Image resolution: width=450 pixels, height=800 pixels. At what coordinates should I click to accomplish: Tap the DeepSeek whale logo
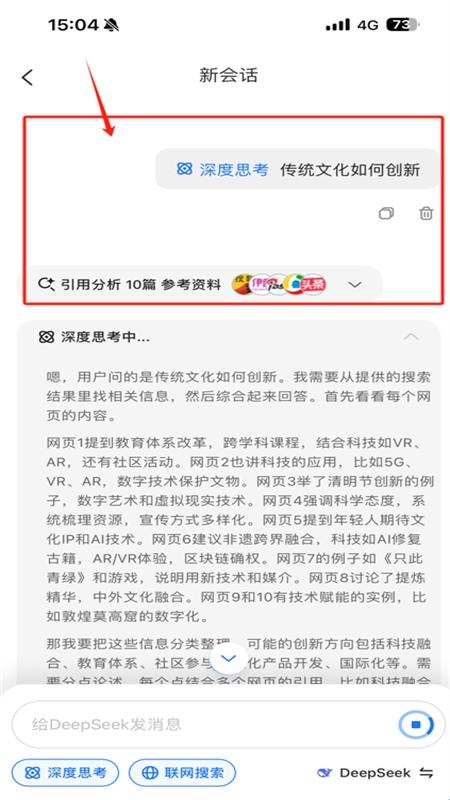click(x=324, y=772)
